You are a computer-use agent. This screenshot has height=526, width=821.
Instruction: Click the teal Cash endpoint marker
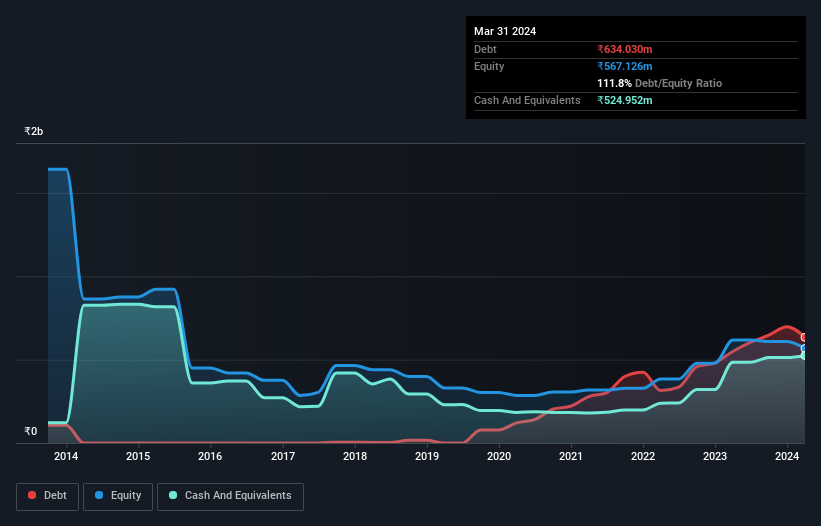coord(804,356)
